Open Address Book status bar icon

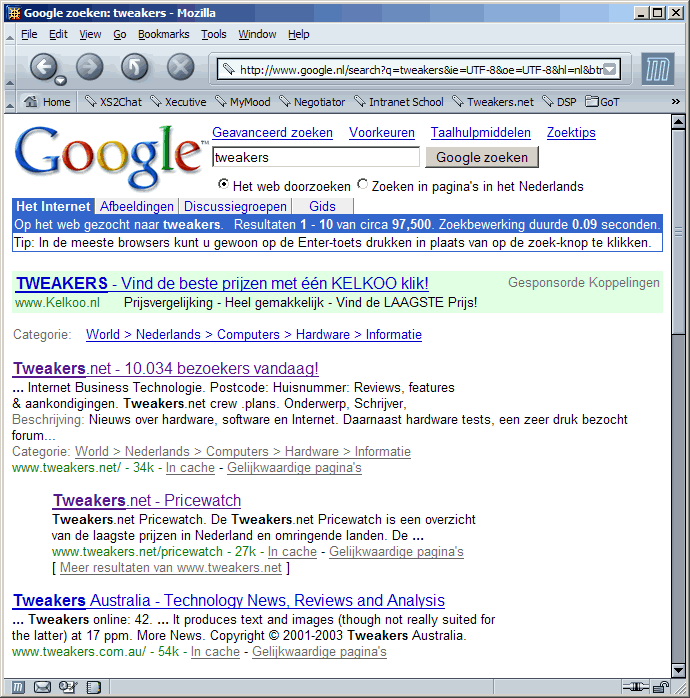coord(93,687)
